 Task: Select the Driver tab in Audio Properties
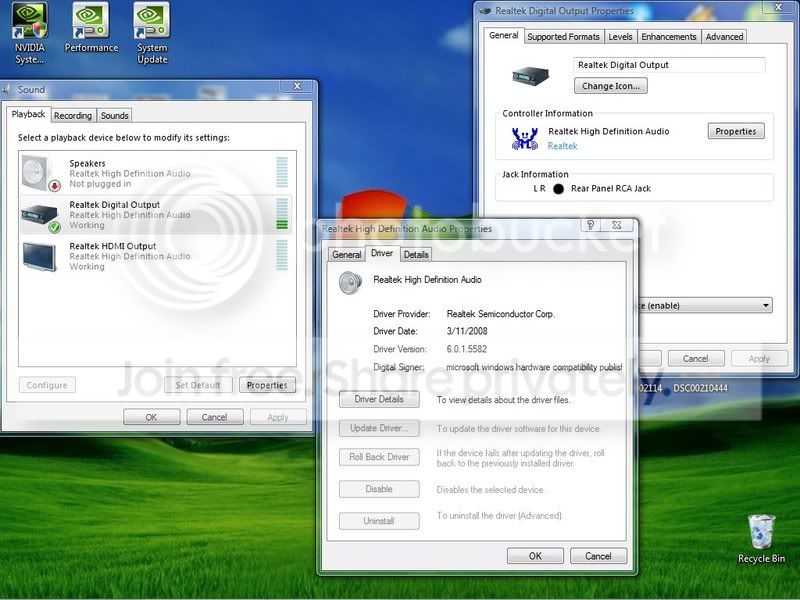tap(382, 253)
